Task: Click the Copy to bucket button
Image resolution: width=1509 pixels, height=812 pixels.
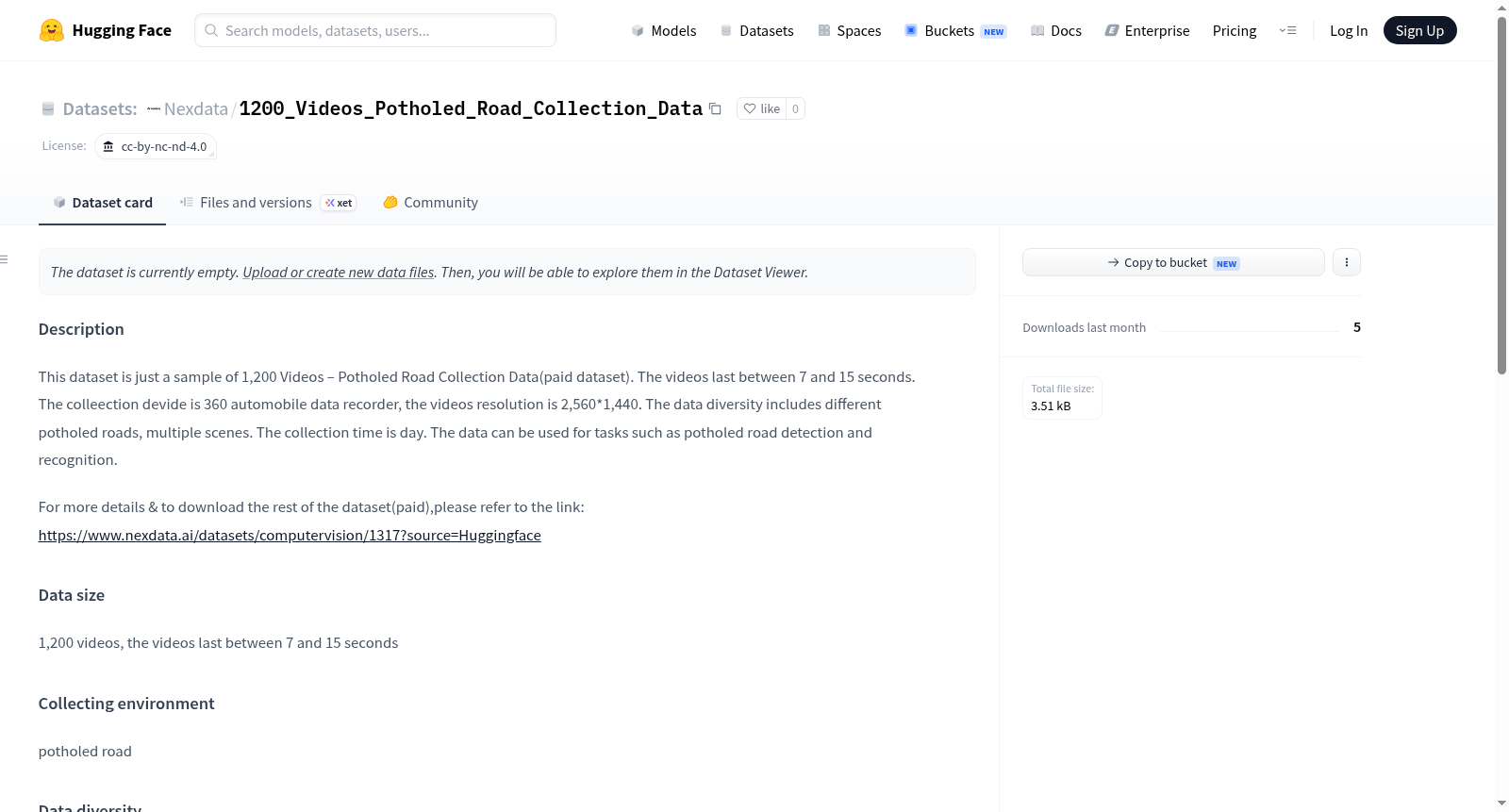Action: (x=1173, y=262)
